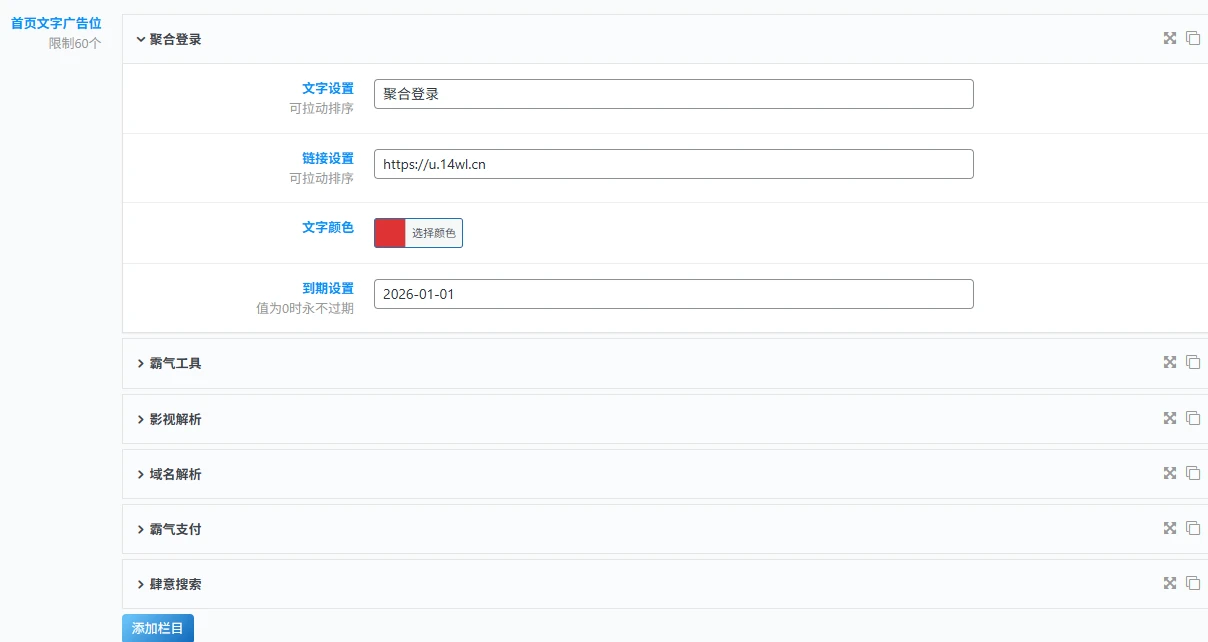This screenshot has height=642, width=1208.
Task: Click the 选择颜色 button
Action: (x=433, y=233)
